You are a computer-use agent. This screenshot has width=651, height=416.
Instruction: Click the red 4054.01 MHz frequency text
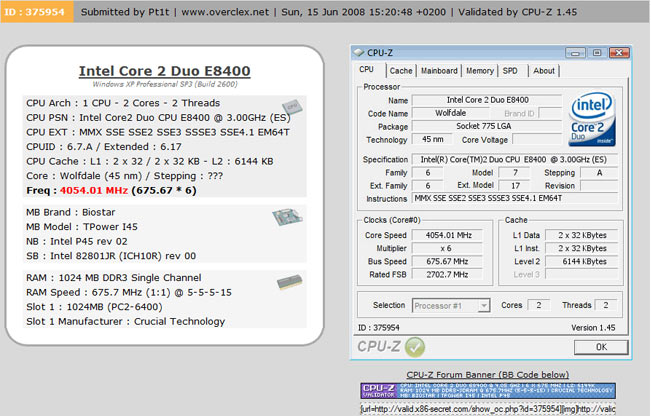tap(94, 191)
